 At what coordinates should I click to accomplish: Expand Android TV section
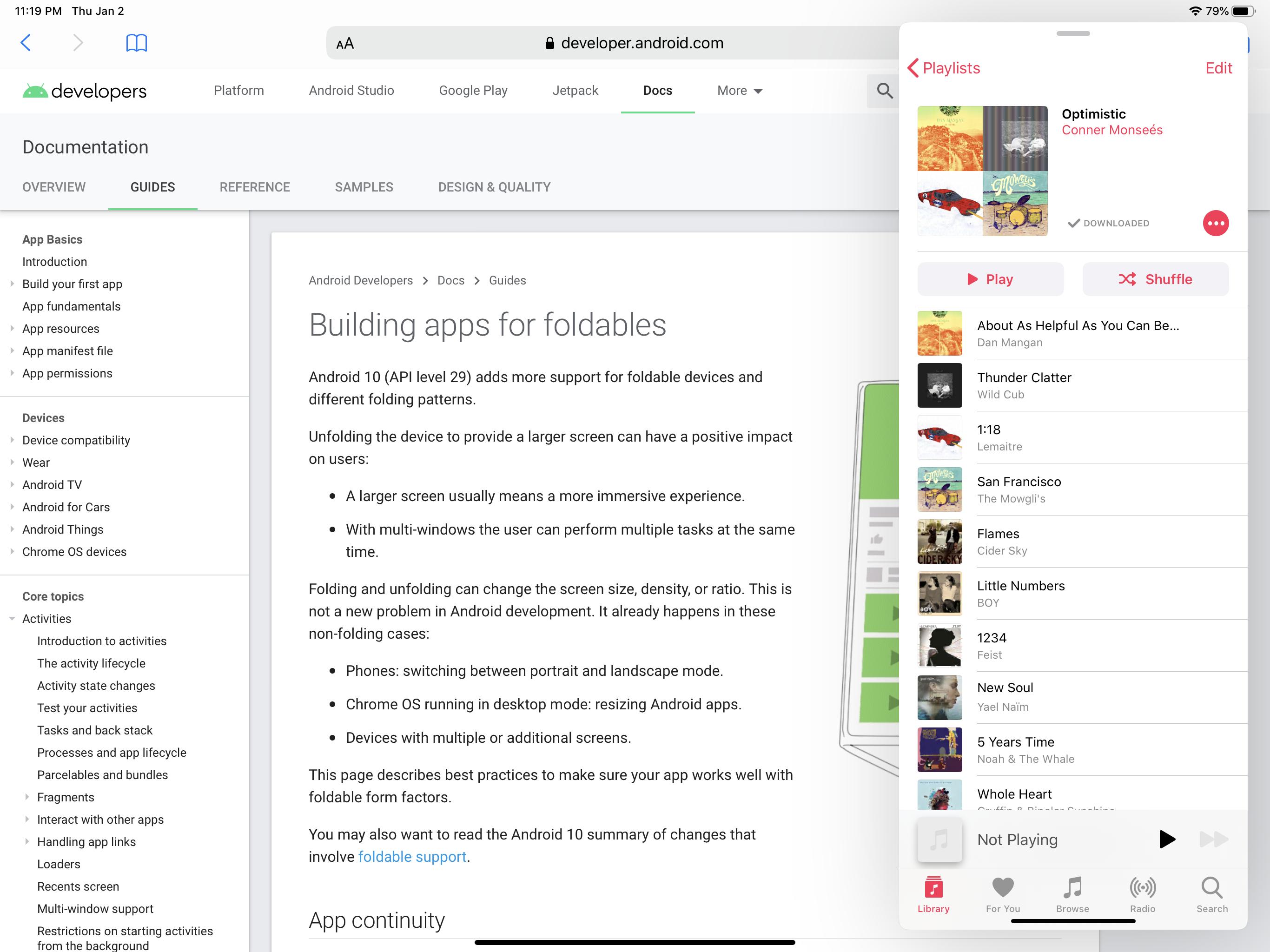coord(12,485)
